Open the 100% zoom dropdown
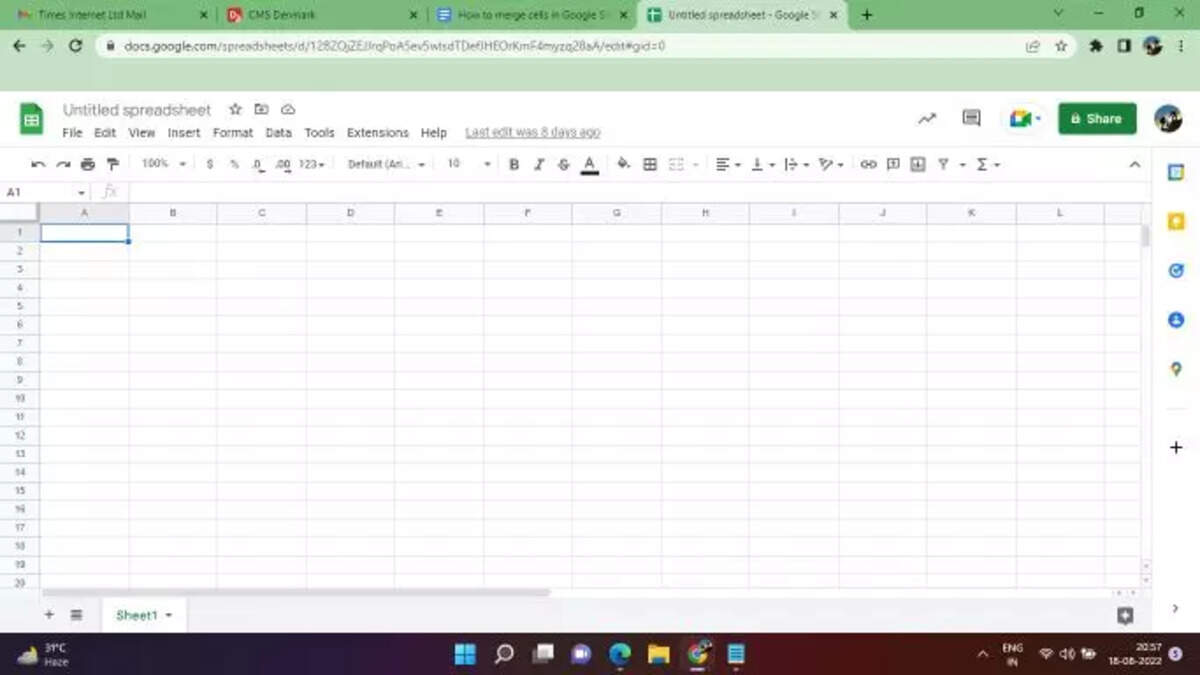Image resolution: width=1200 pixels, height=675 pixels. coord(164,163)
